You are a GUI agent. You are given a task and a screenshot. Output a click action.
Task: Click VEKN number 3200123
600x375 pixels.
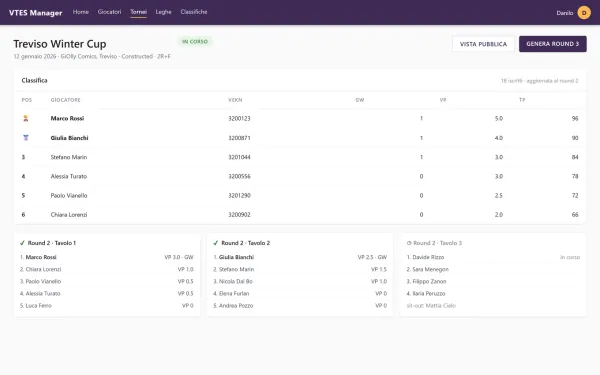239,119
